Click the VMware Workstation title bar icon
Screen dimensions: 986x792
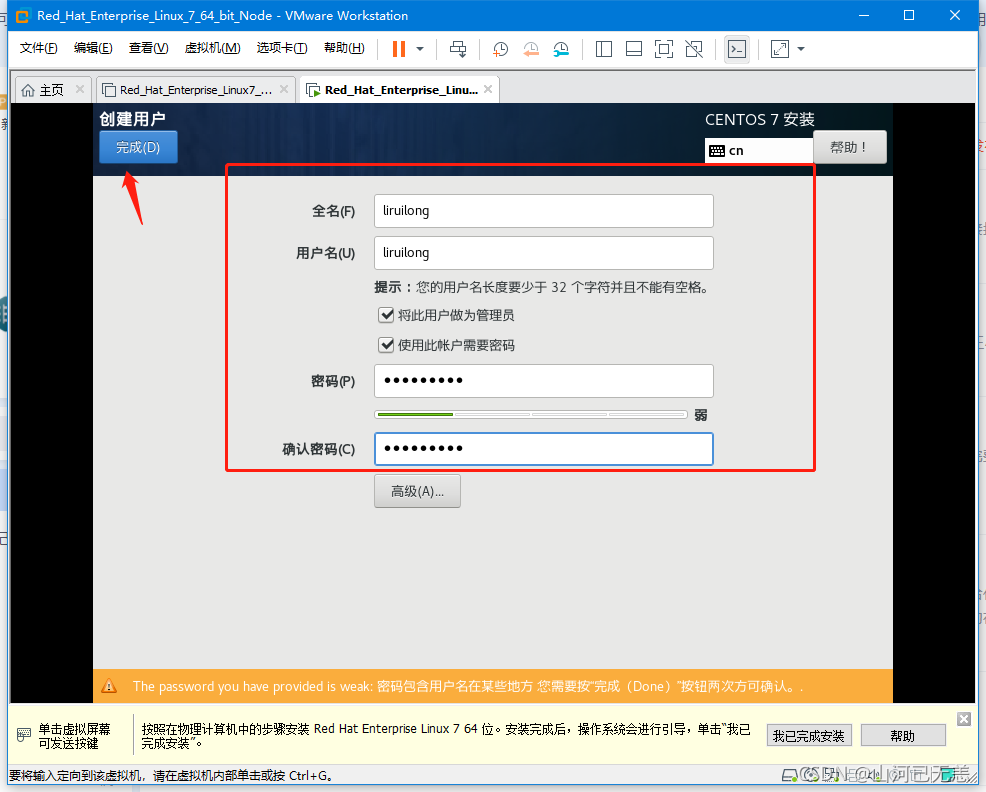tap(23, 16)
